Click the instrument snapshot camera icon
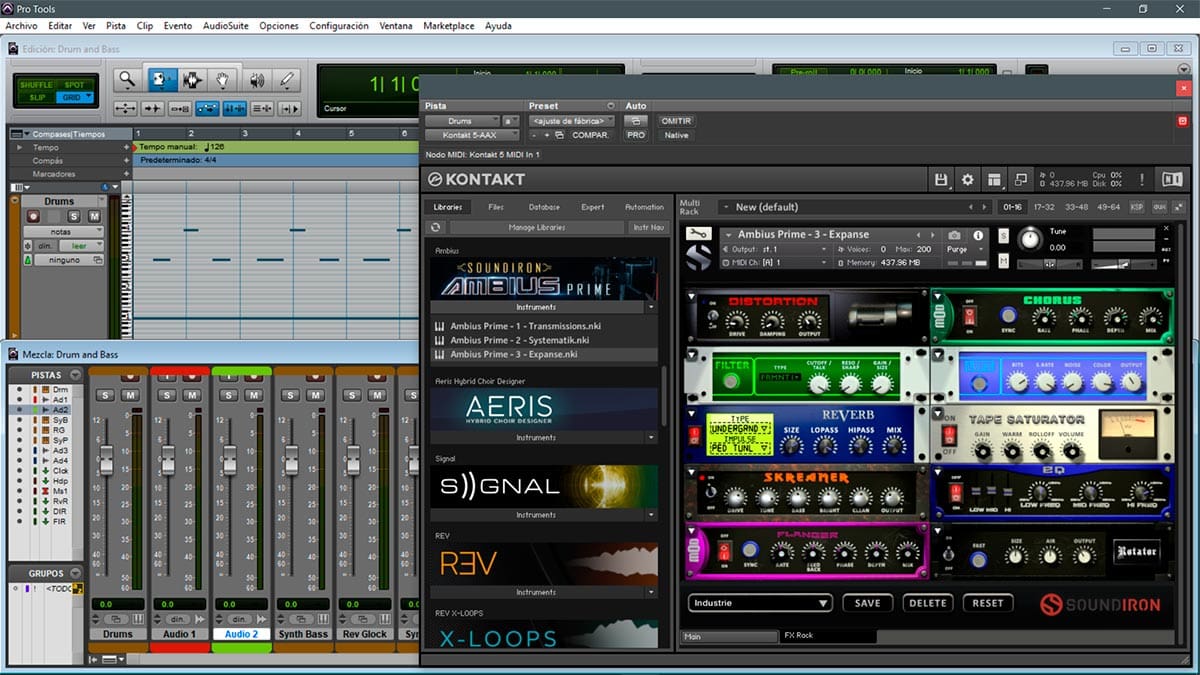 (954, 235)
